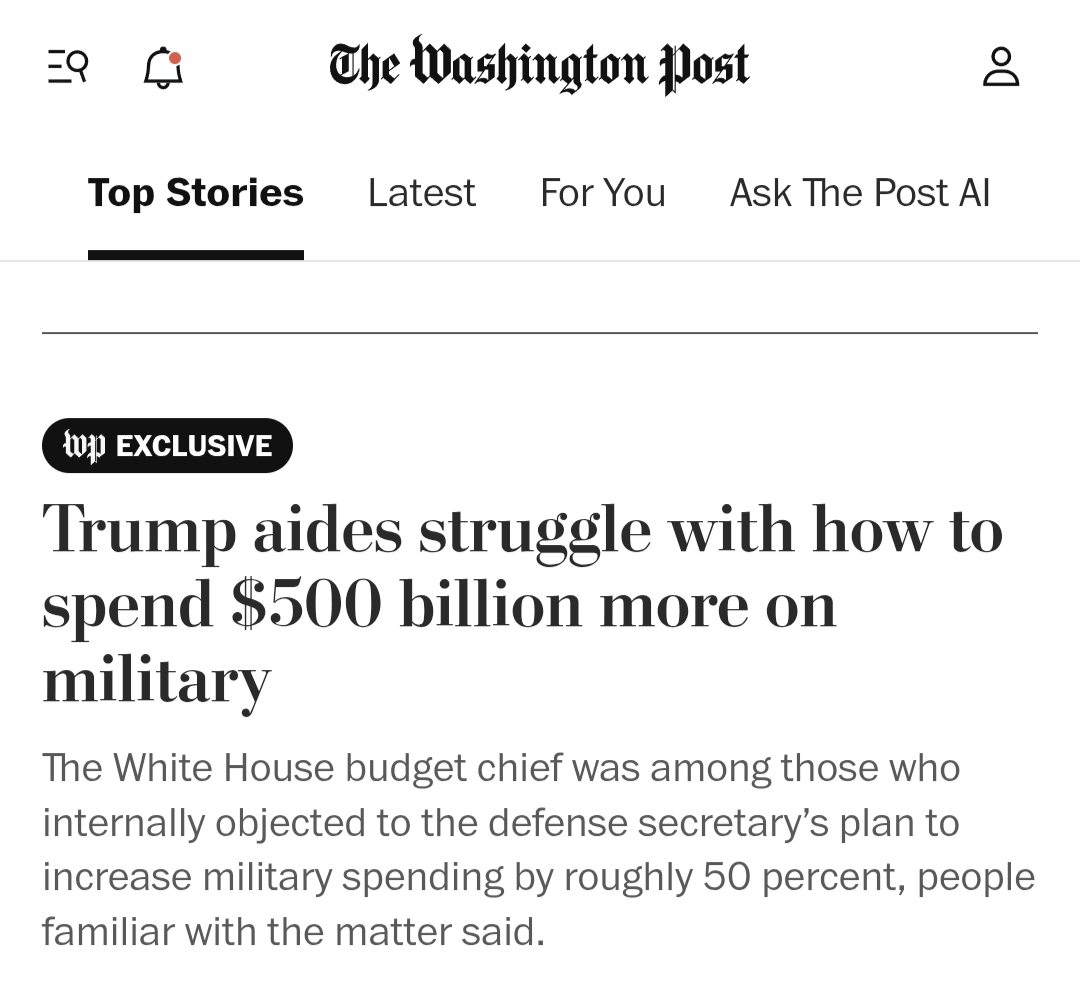Click The Washington Post masthead logo

tap(539, 65)
